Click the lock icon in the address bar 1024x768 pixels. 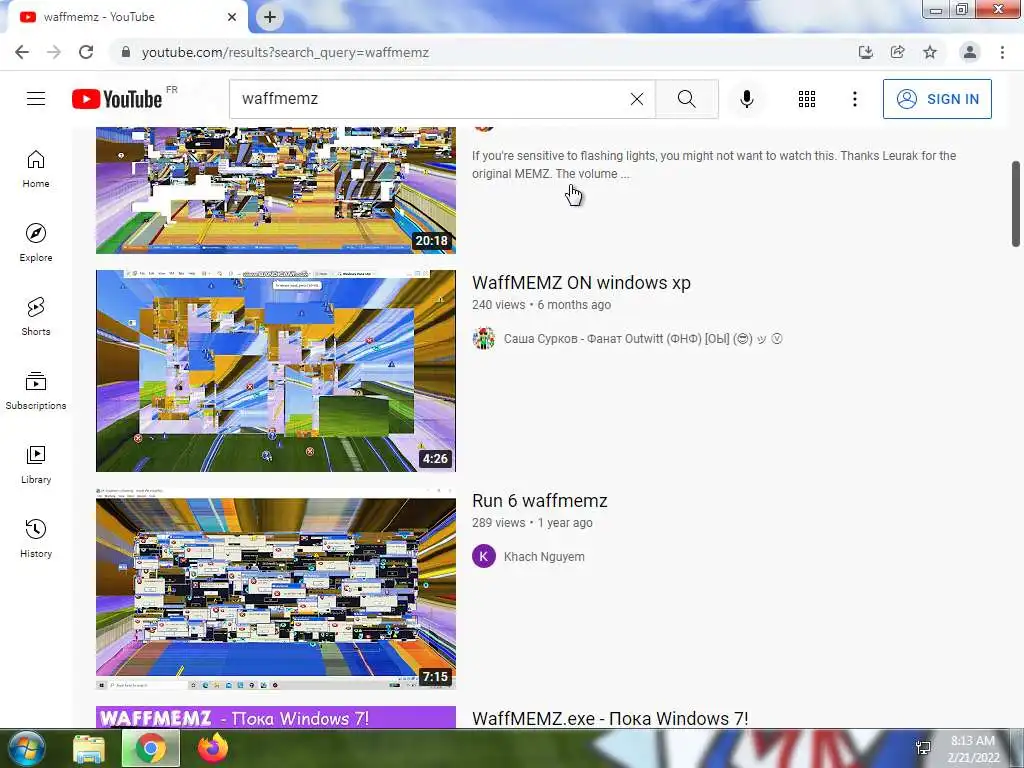coord(126,52)
